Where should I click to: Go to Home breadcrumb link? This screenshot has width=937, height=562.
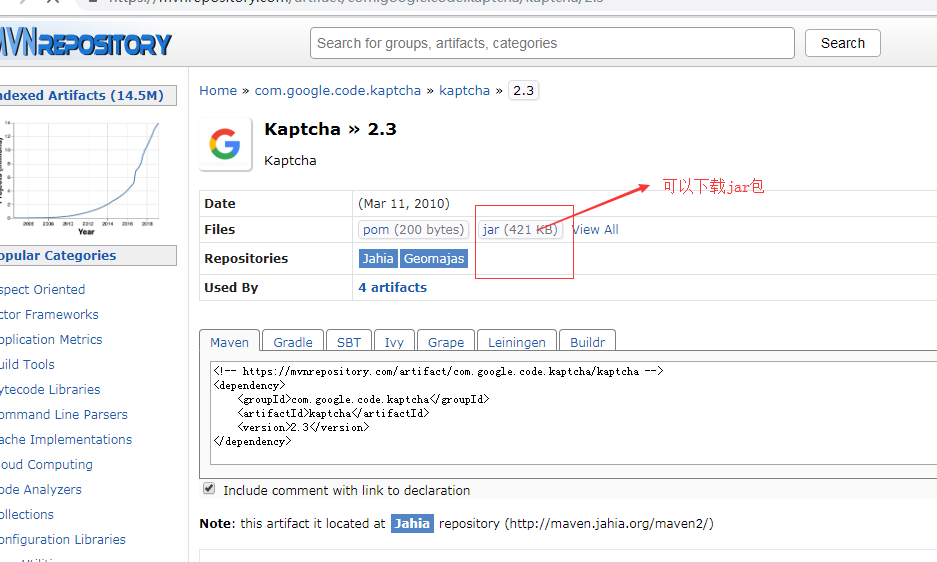[218, 90]
